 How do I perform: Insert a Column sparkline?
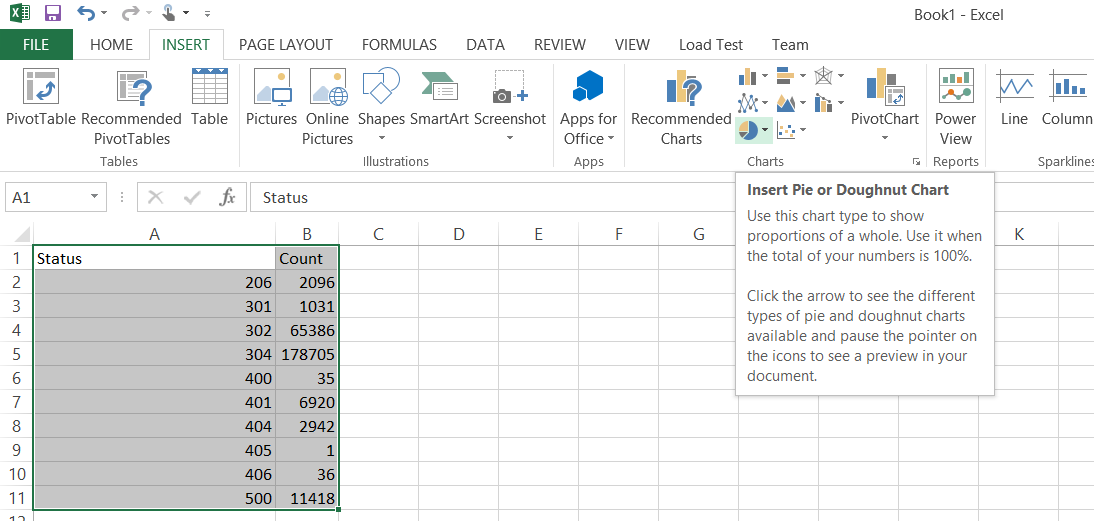point(1067,98)
